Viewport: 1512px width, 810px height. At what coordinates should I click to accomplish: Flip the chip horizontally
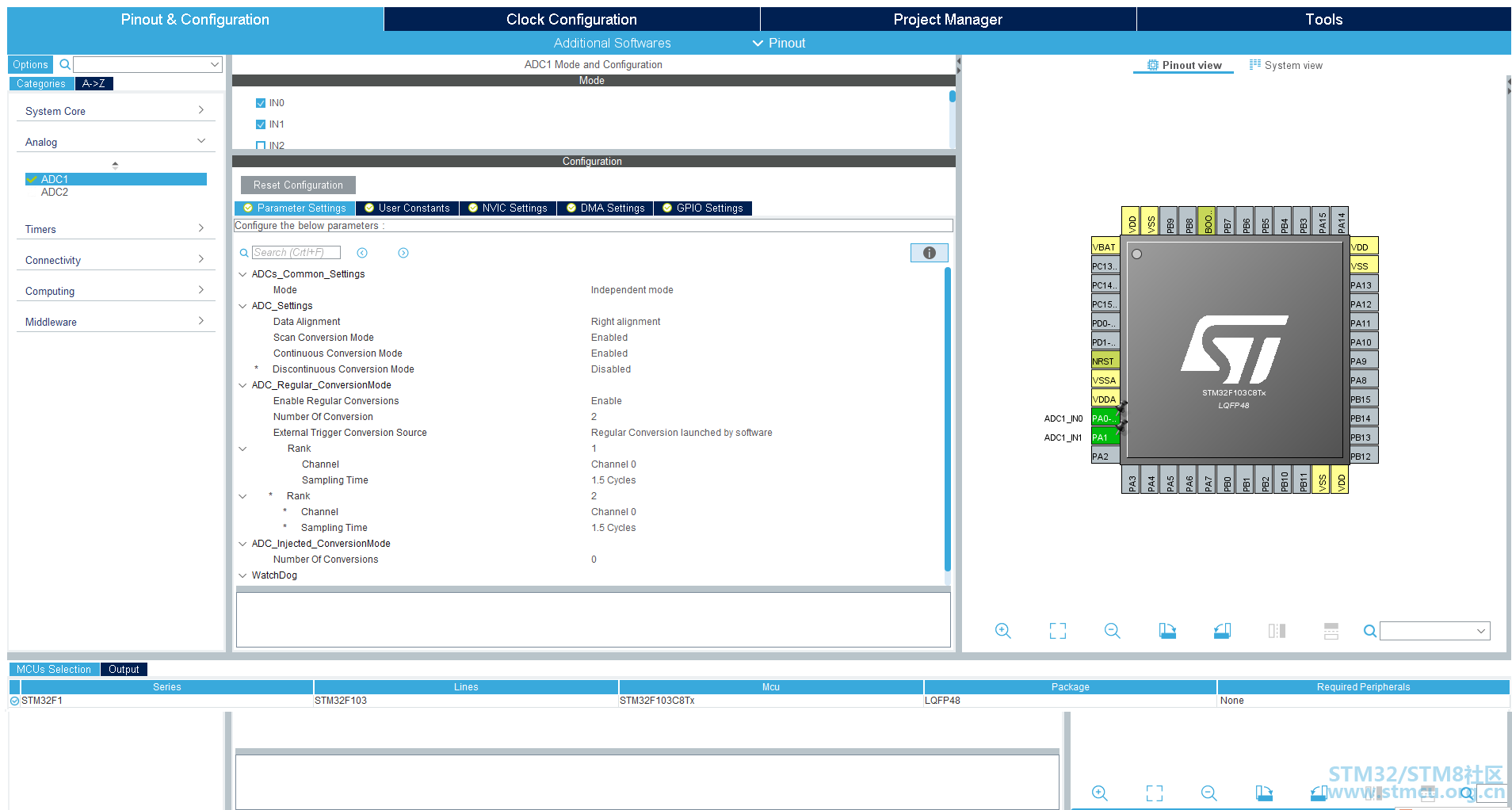click(1277, 631)
